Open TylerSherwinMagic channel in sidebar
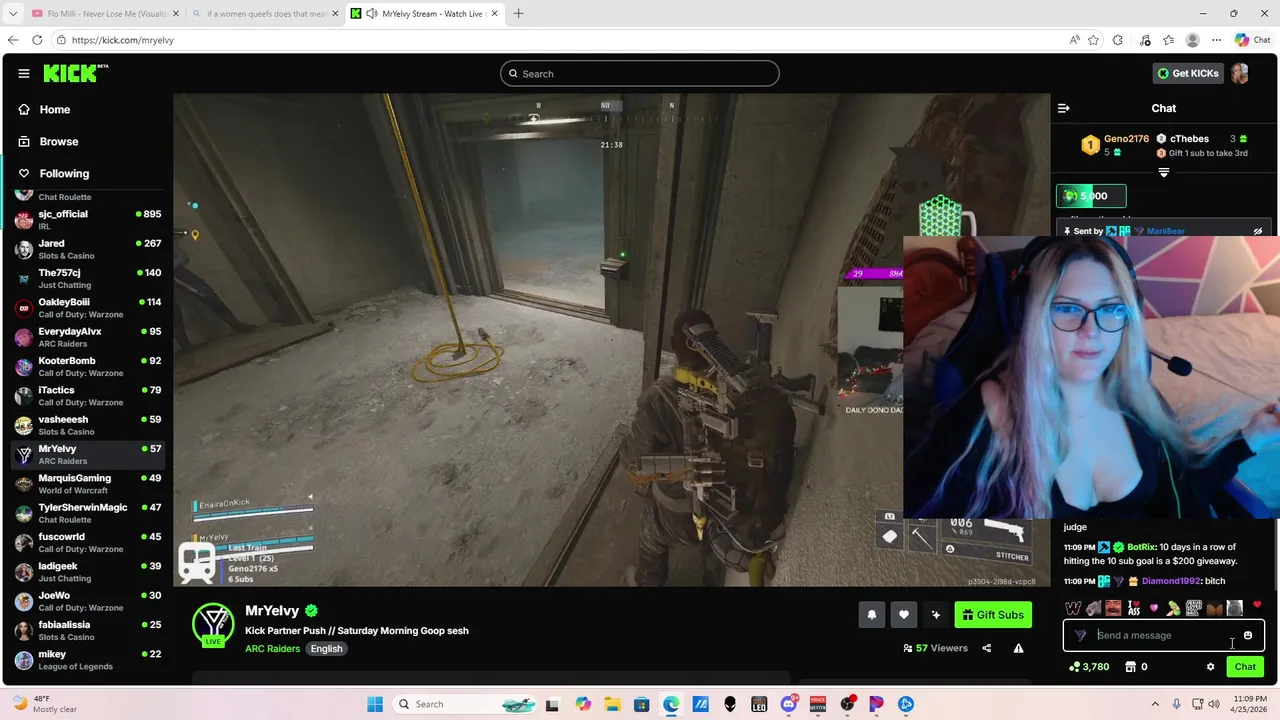 point(87,513)
